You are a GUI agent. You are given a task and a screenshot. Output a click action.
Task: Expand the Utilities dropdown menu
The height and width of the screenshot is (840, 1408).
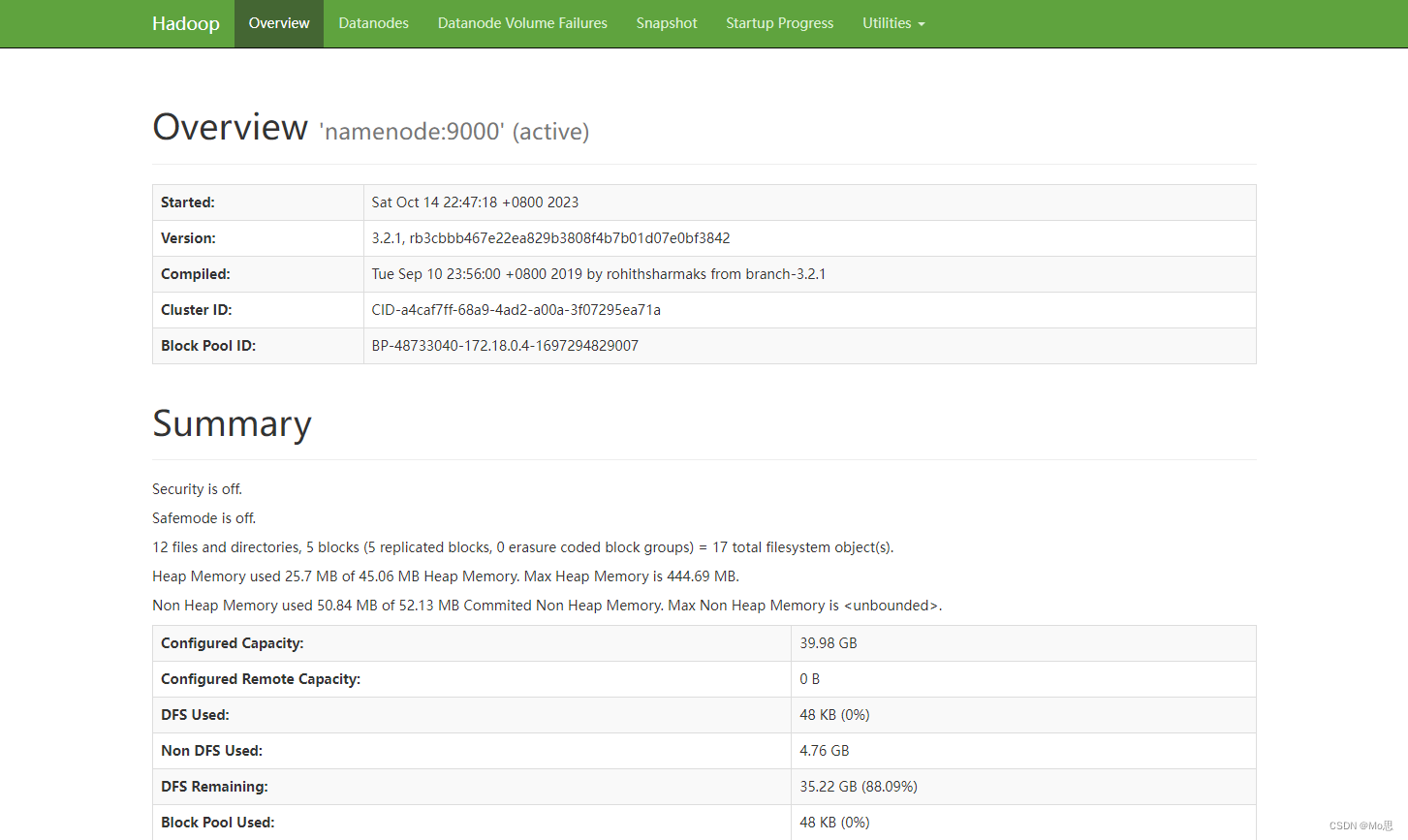(x=893, y=23)
